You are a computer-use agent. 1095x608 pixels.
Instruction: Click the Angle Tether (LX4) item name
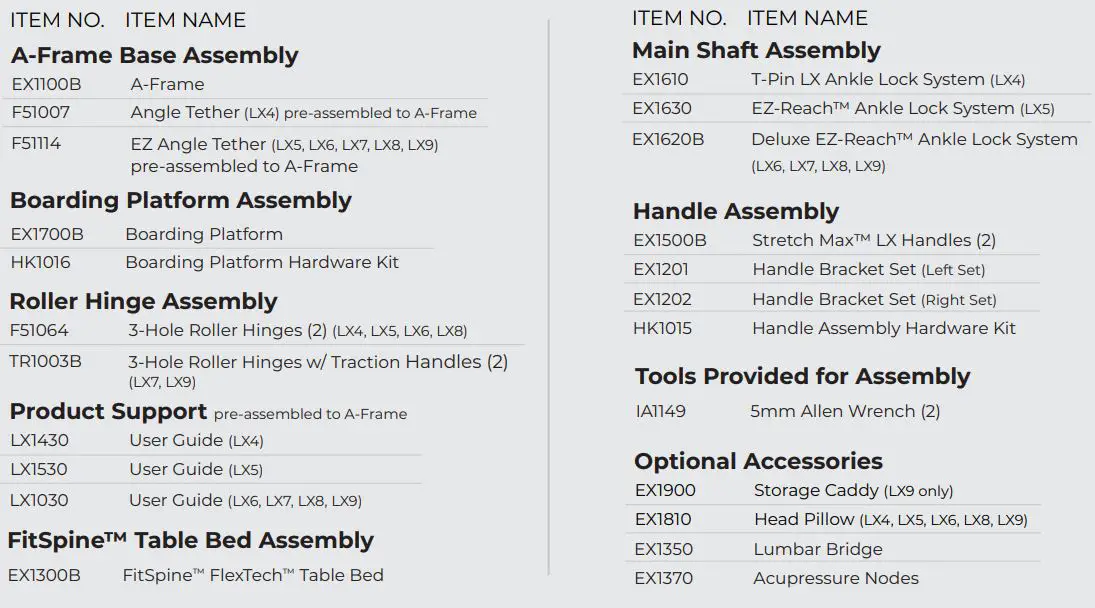[303, 113]
